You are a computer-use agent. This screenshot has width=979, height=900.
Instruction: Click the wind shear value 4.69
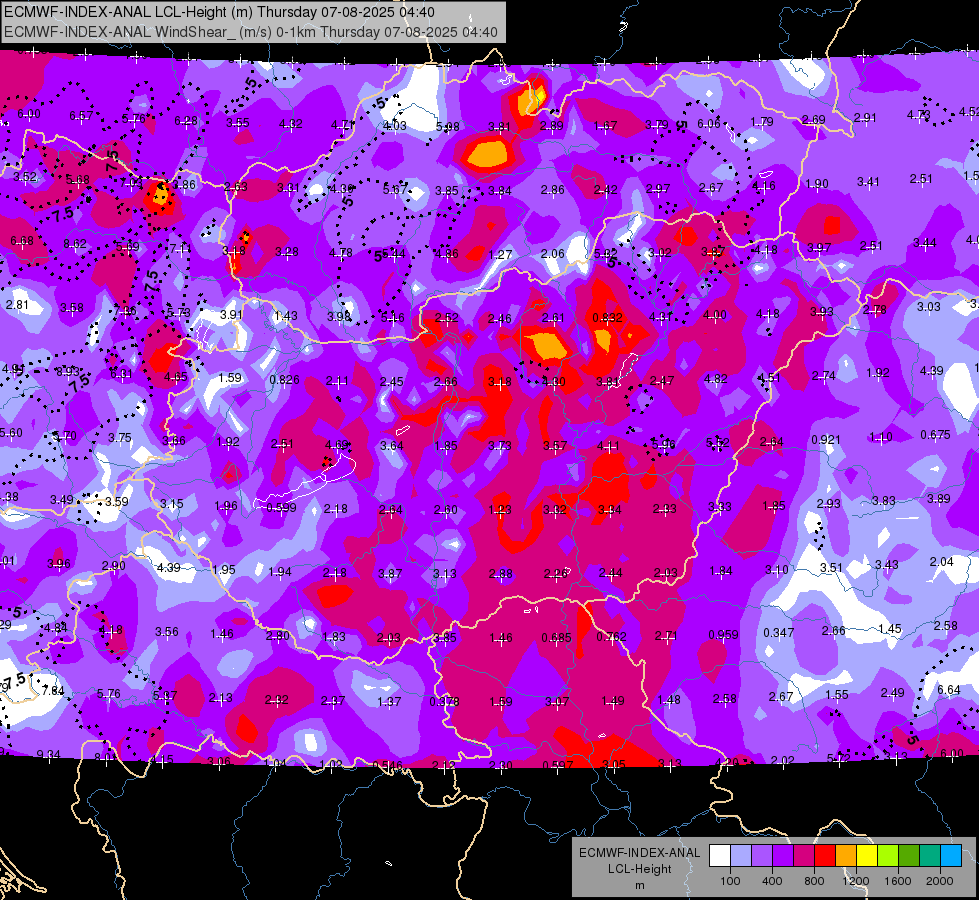click(337, 445)
